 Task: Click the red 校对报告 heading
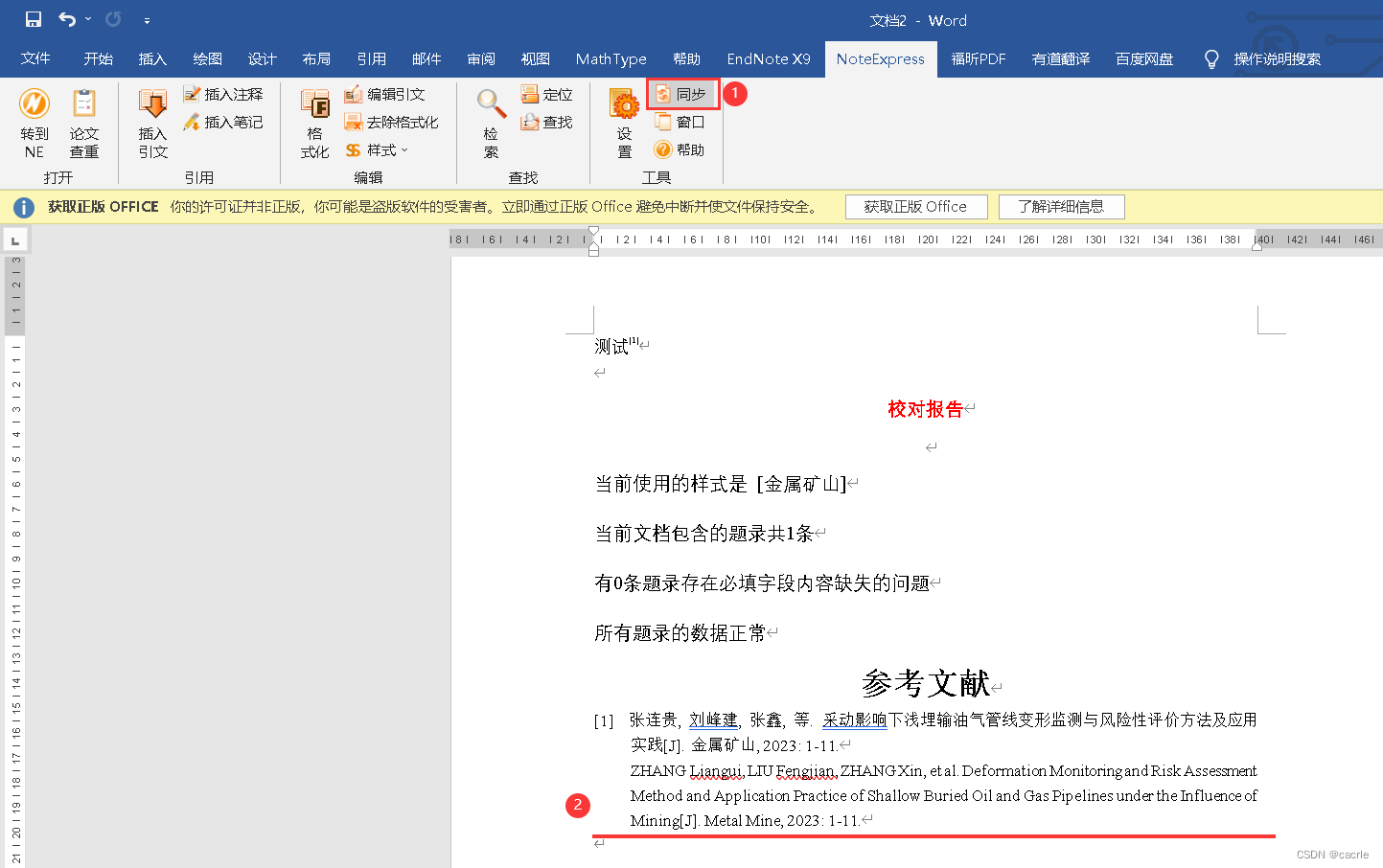click(925, 409)
